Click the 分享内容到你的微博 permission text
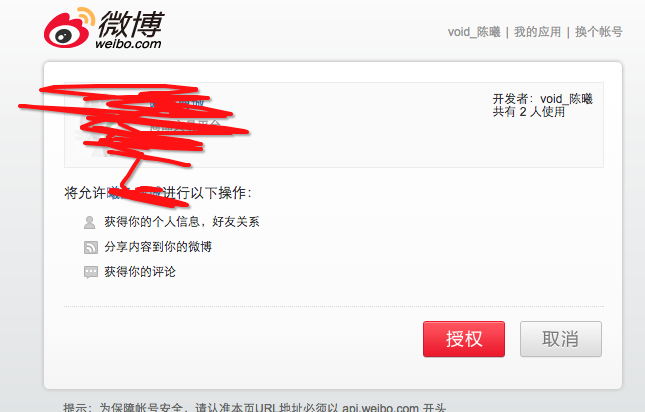 click(158, 247)
